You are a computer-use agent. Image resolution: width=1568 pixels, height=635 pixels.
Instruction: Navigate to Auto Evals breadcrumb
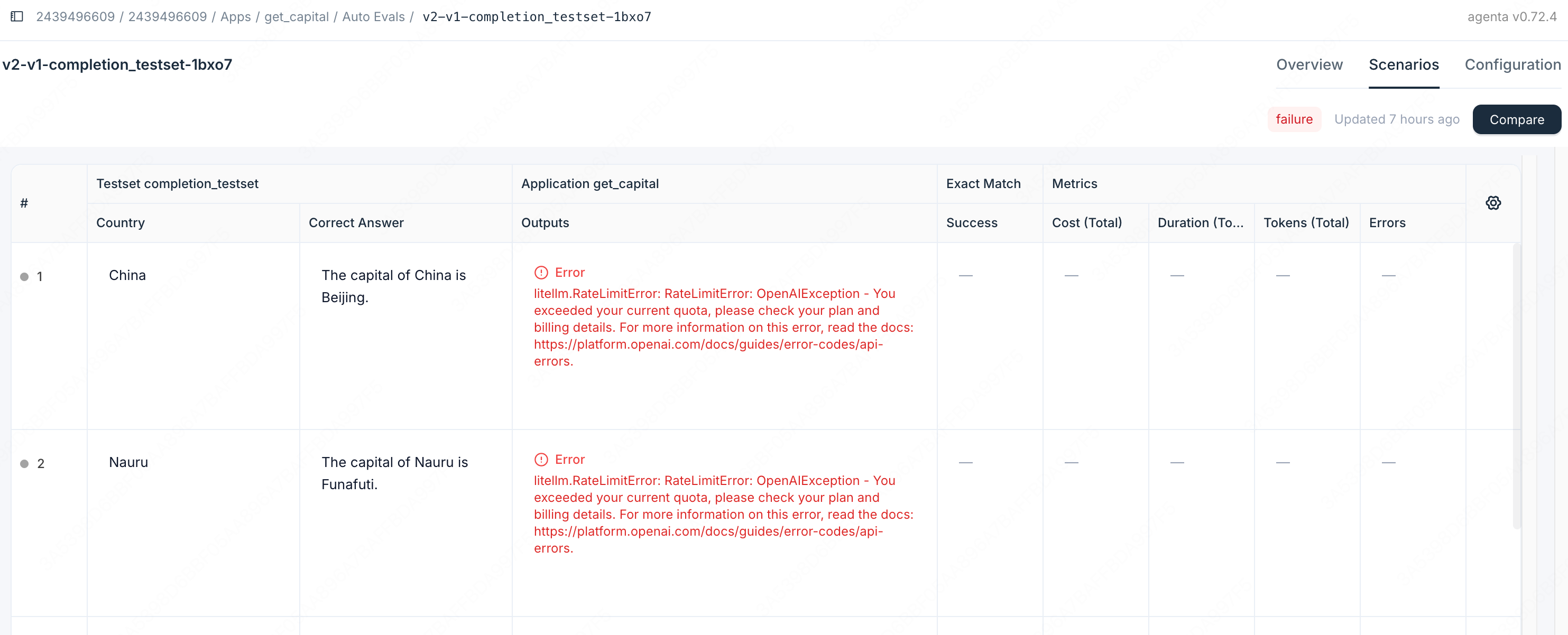point(373,16)
